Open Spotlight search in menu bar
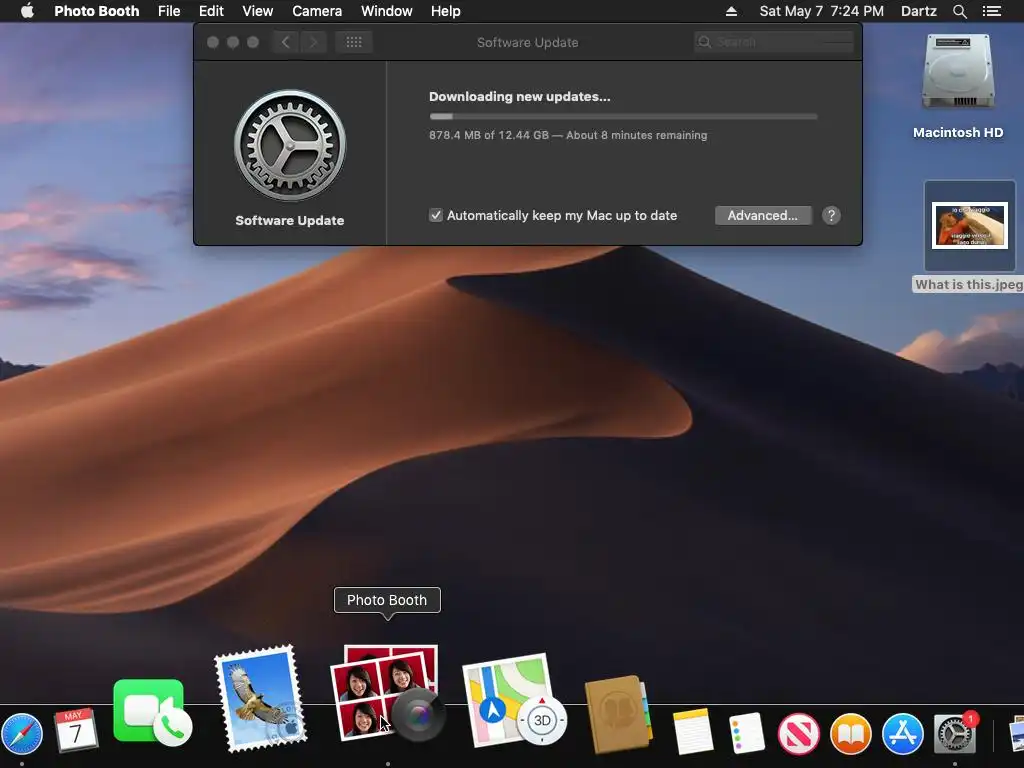This screenshot has width=1024, height=768. click(959, 11)
